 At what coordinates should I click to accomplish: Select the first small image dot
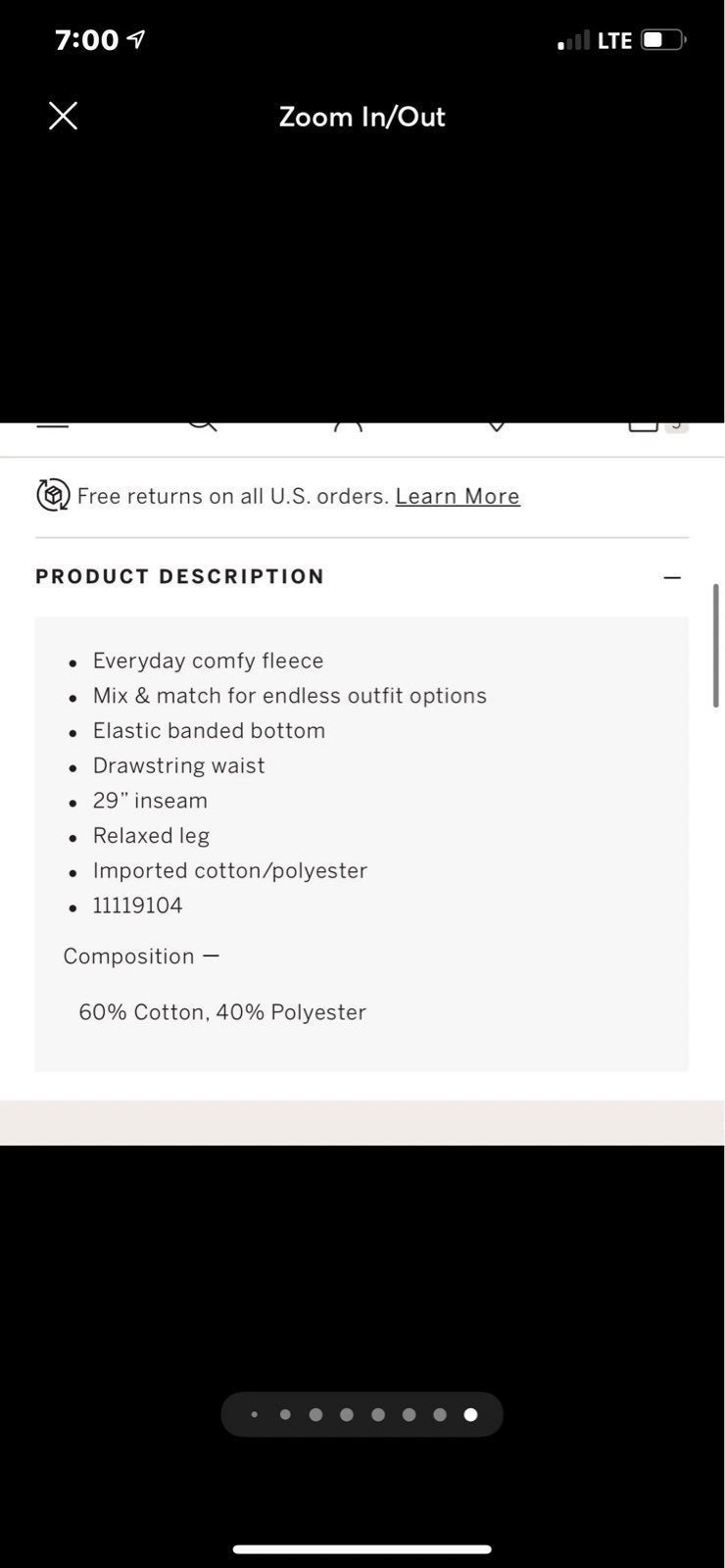point(255,1414)
